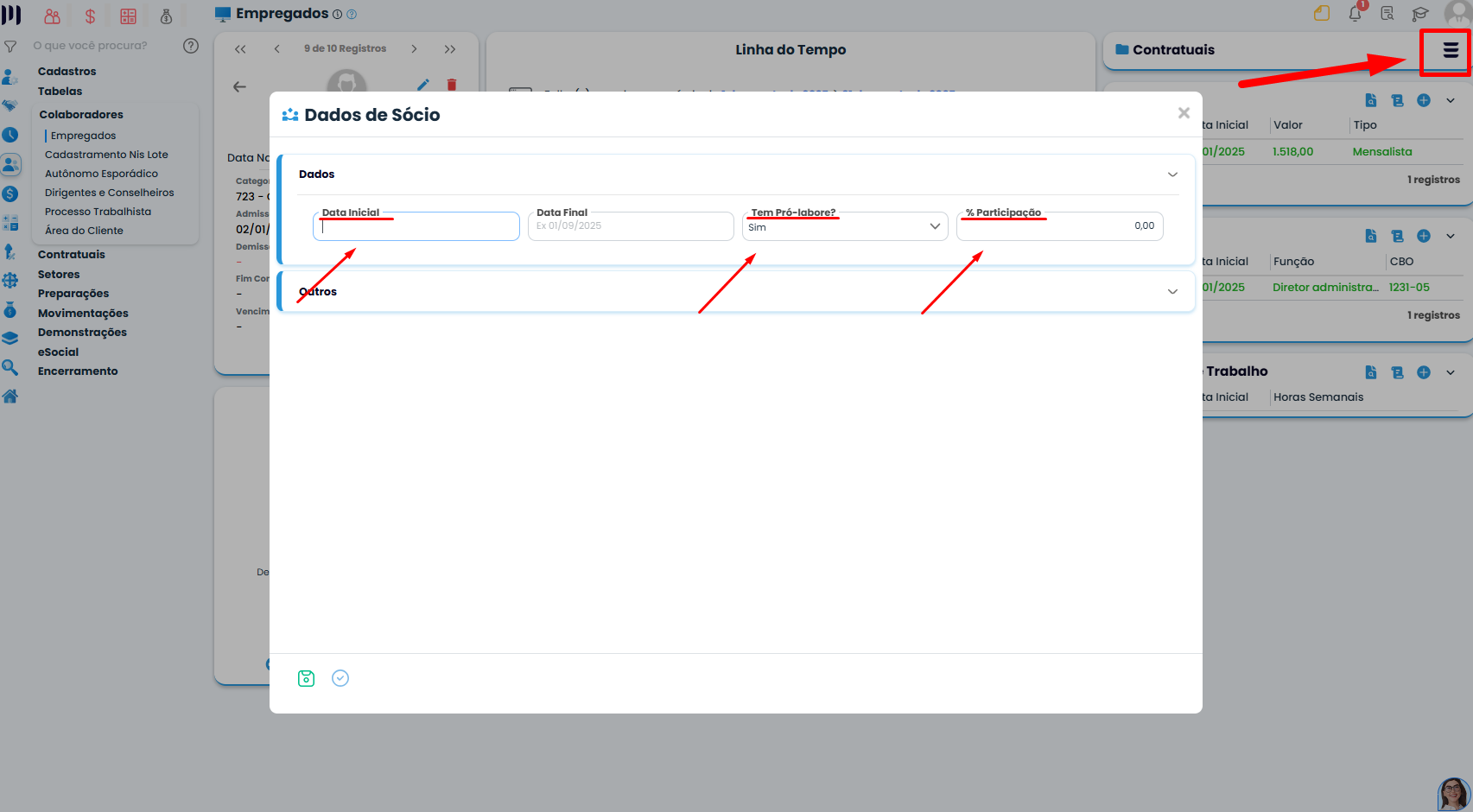Screen dimensions: 1473x812
Task: Select Empregados under Colaboradores
Action: (x=83, y=136)
